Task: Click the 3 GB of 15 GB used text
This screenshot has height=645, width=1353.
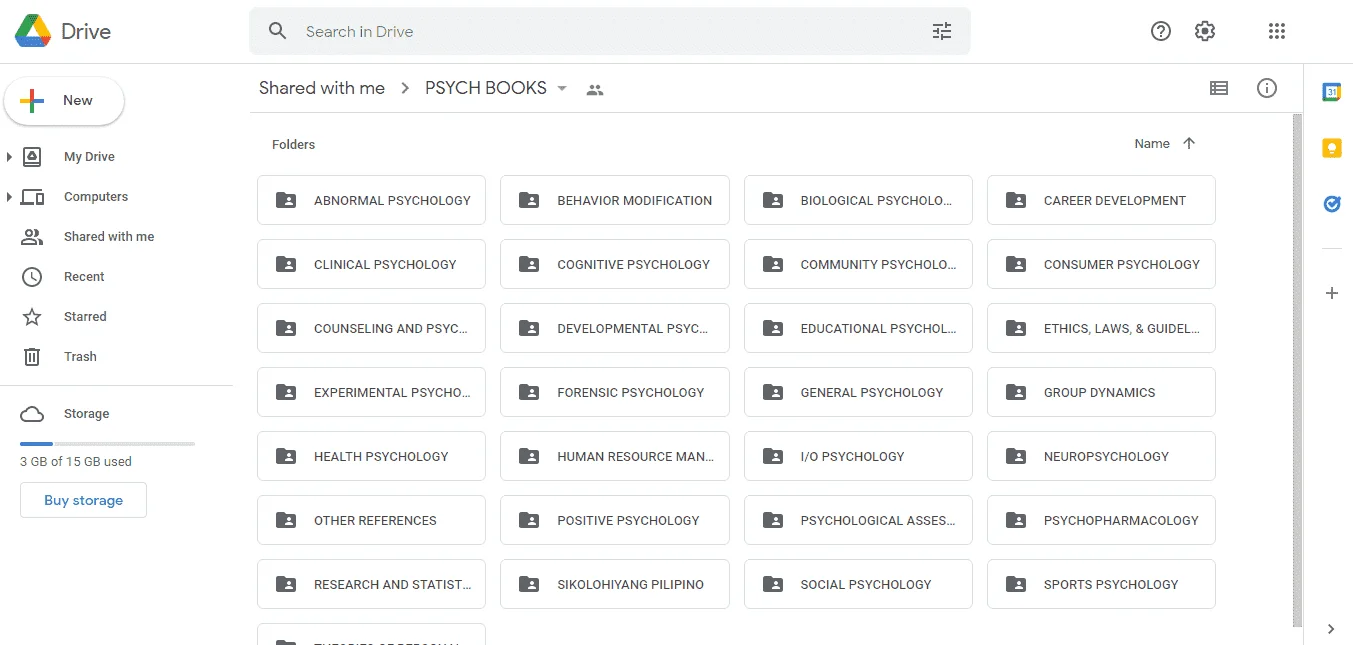Action: pos(76,462)
